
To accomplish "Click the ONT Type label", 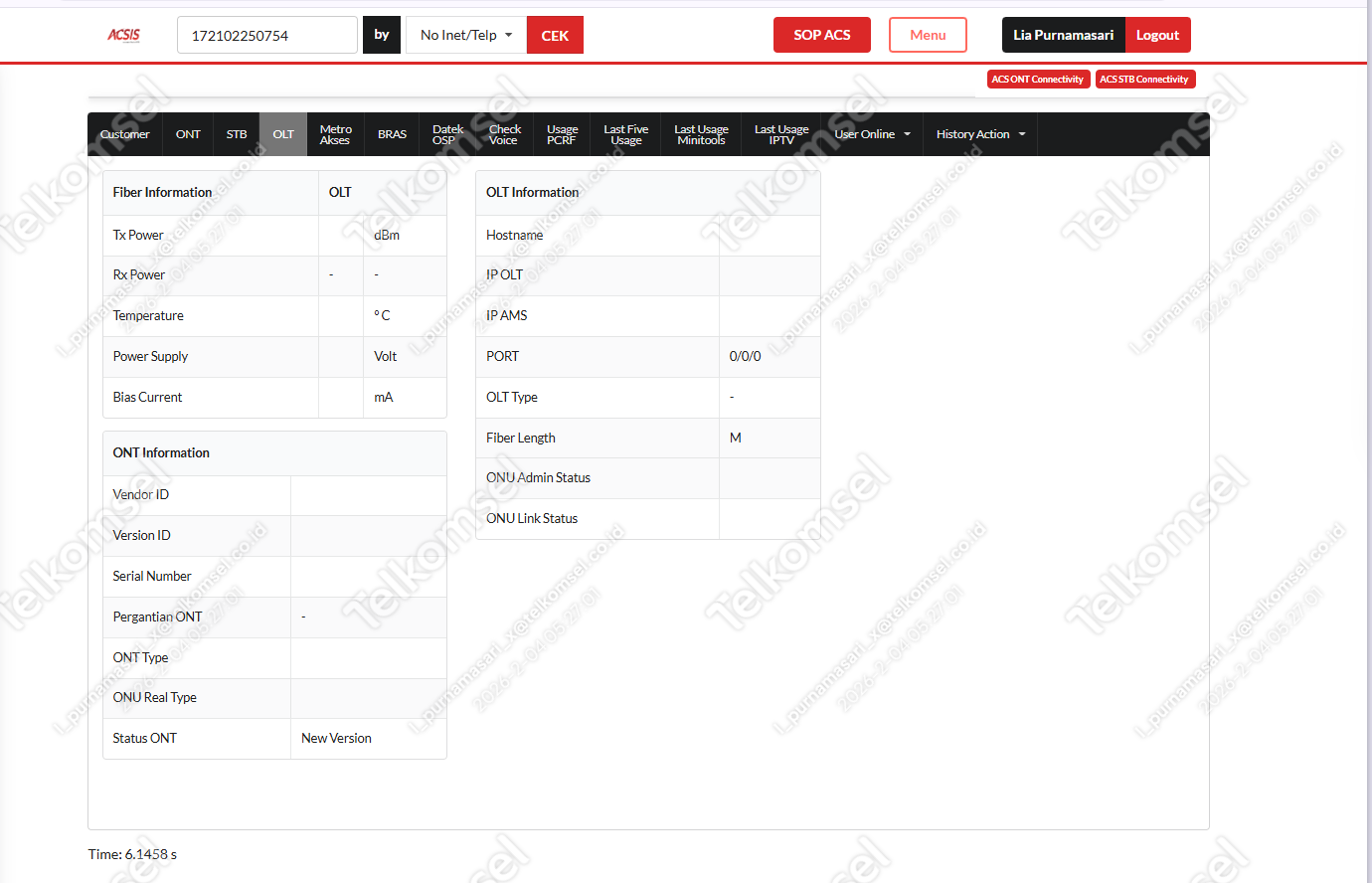I will pyautogui.click(x=140, y=658).
